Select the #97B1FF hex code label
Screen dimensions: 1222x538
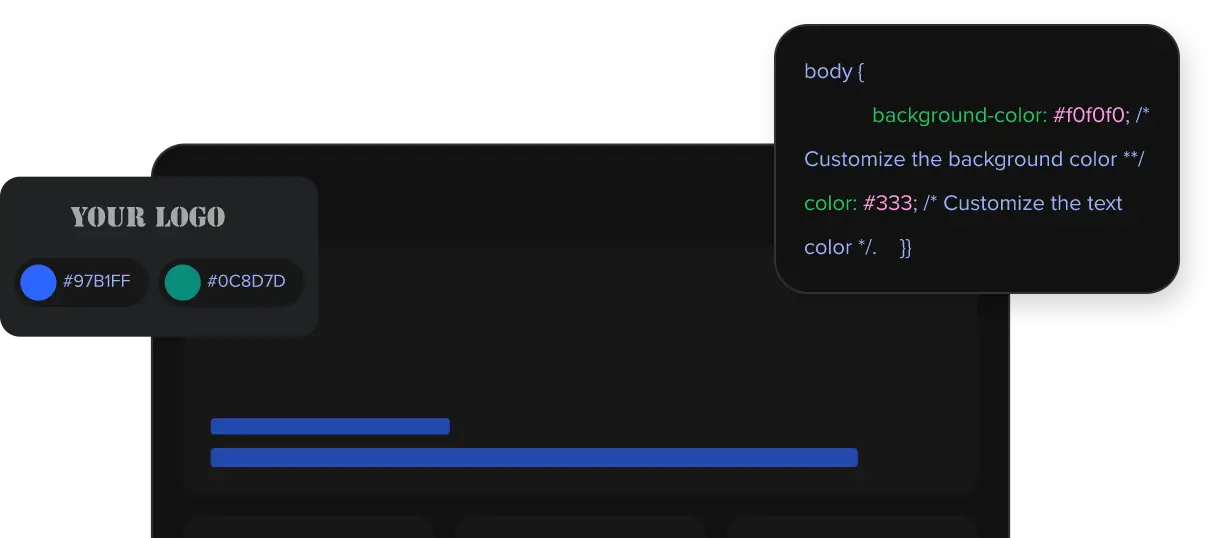coord(97,282)
